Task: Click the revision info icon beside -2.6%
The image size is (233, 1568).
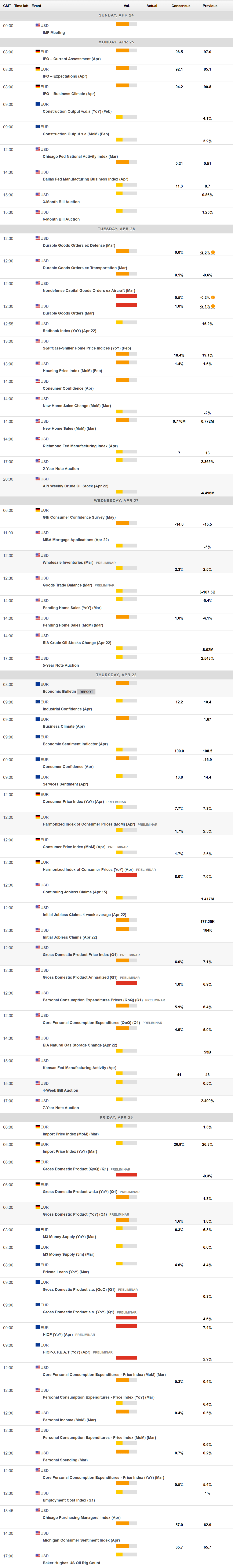Action: pos(213,252)
